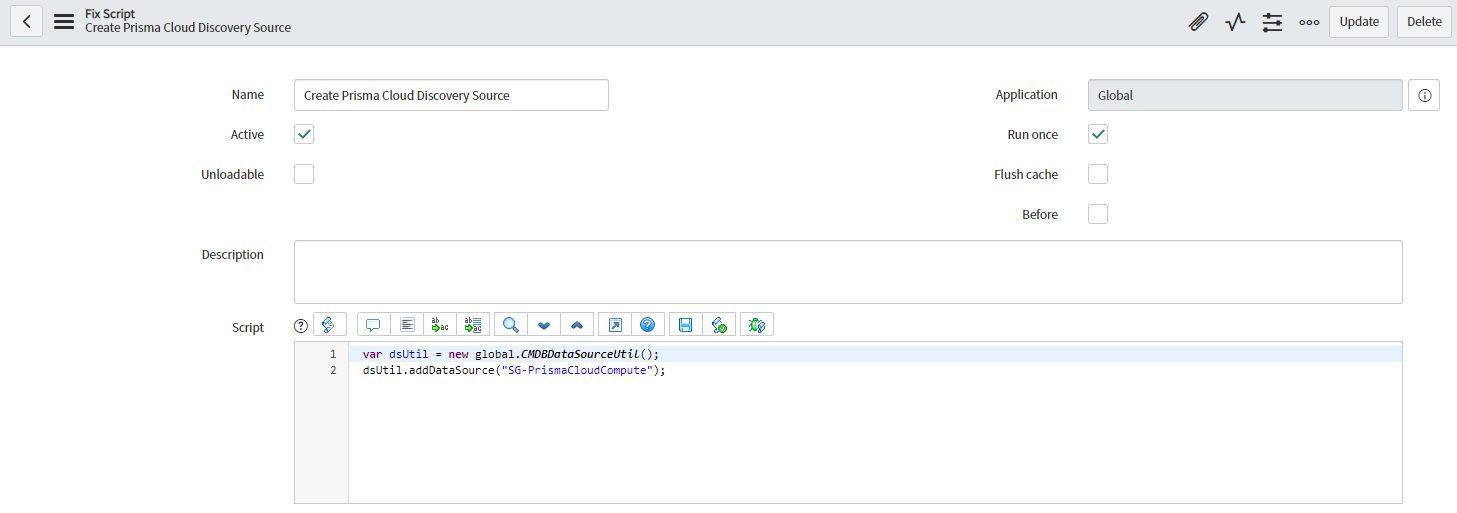
Task: Click the Update button
Action: coord(1359,22)
